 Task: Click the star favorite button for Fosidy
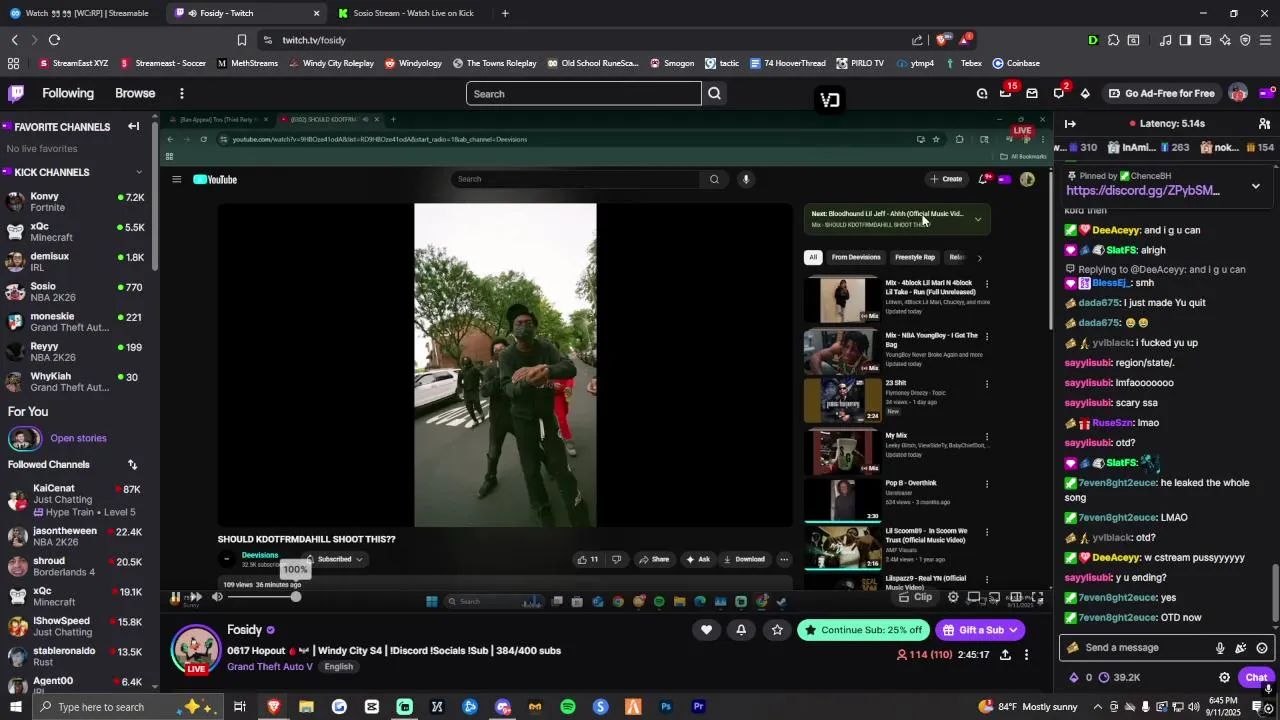(777, 630)
